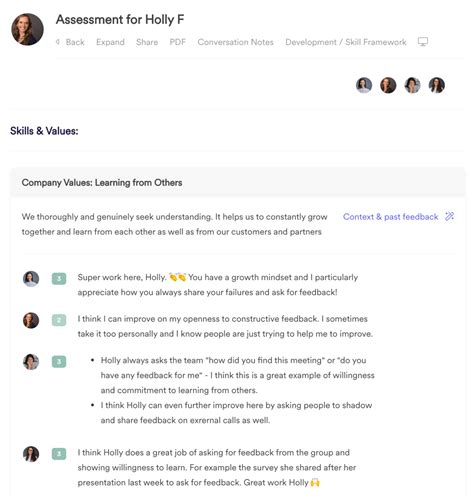Click the Back arrow icon
The height and width of the screenshot is (501, 474).
58,42
